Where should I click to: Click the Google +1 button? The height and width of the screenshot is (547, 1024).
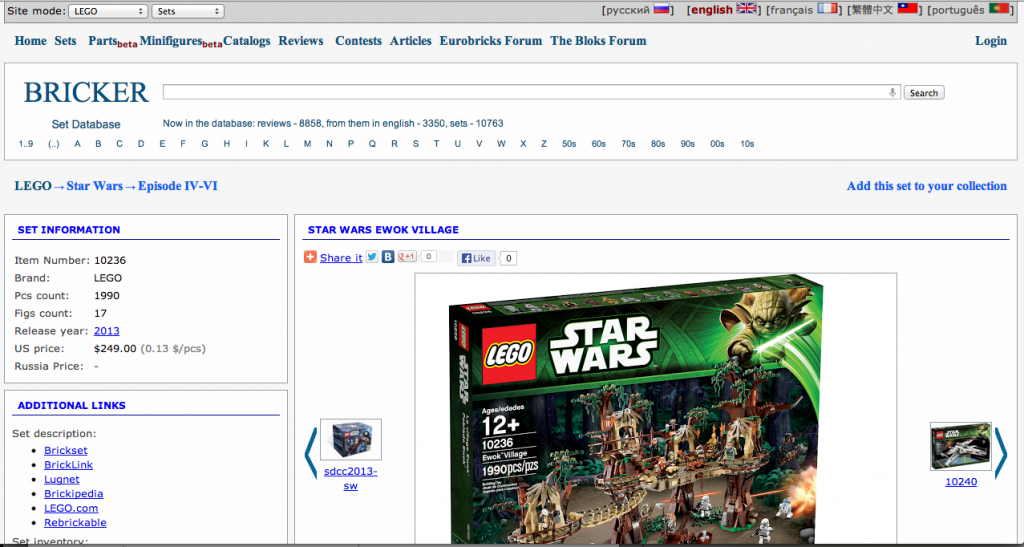408,257
